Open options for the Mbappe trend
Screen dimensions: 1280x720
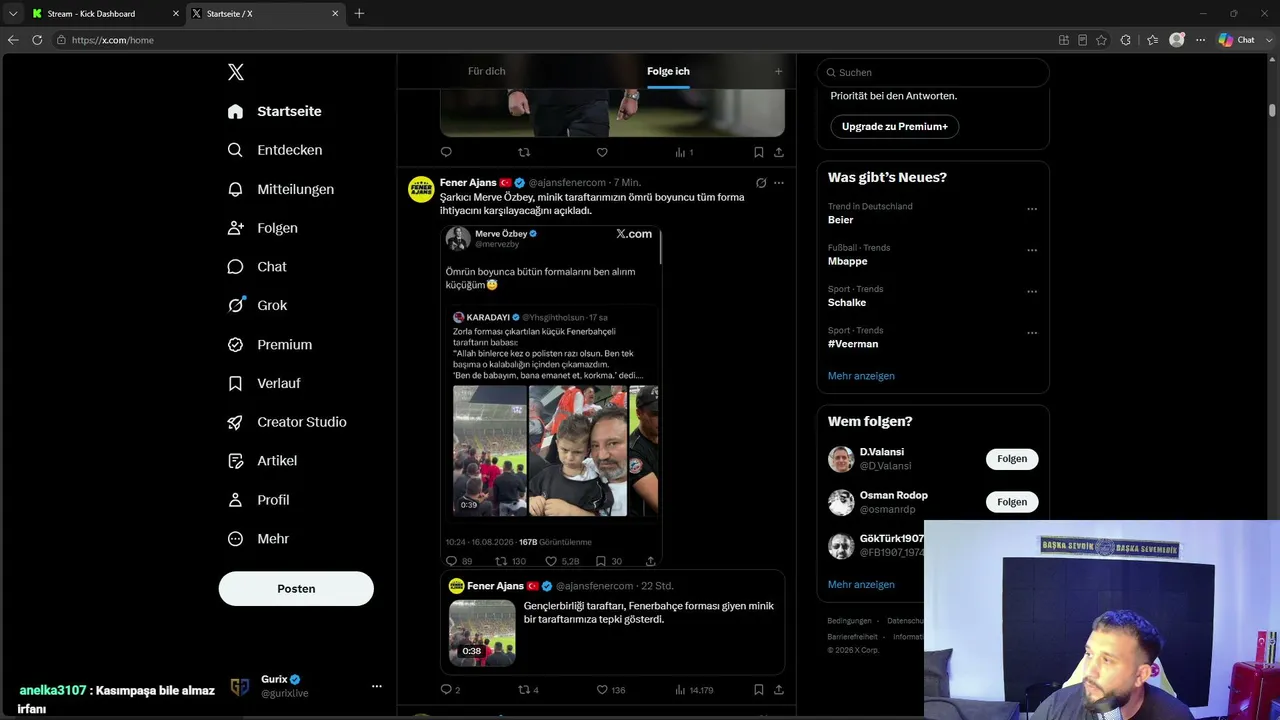pos(1032,250)
